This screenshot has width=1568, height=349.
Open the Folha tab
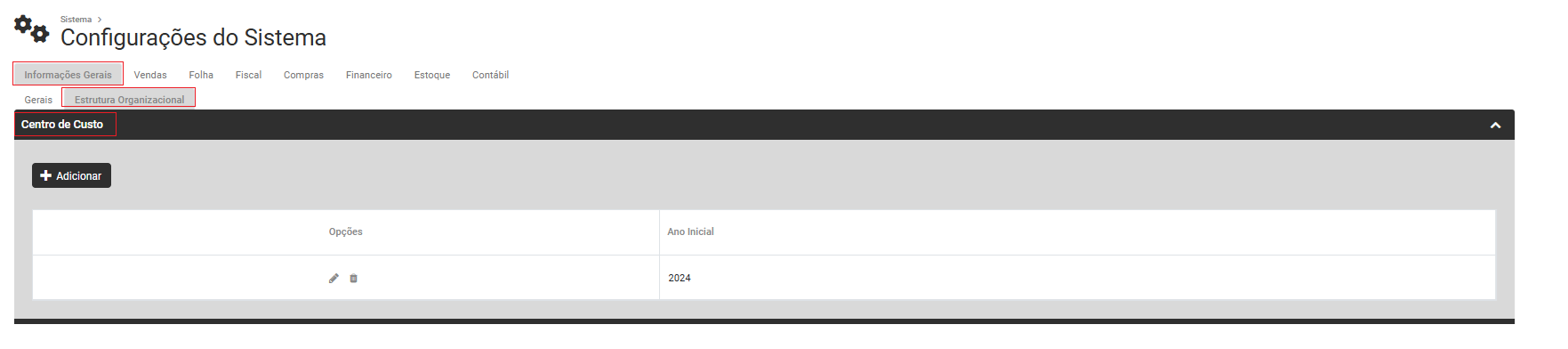pyautogui.click(x=201, y=75)
